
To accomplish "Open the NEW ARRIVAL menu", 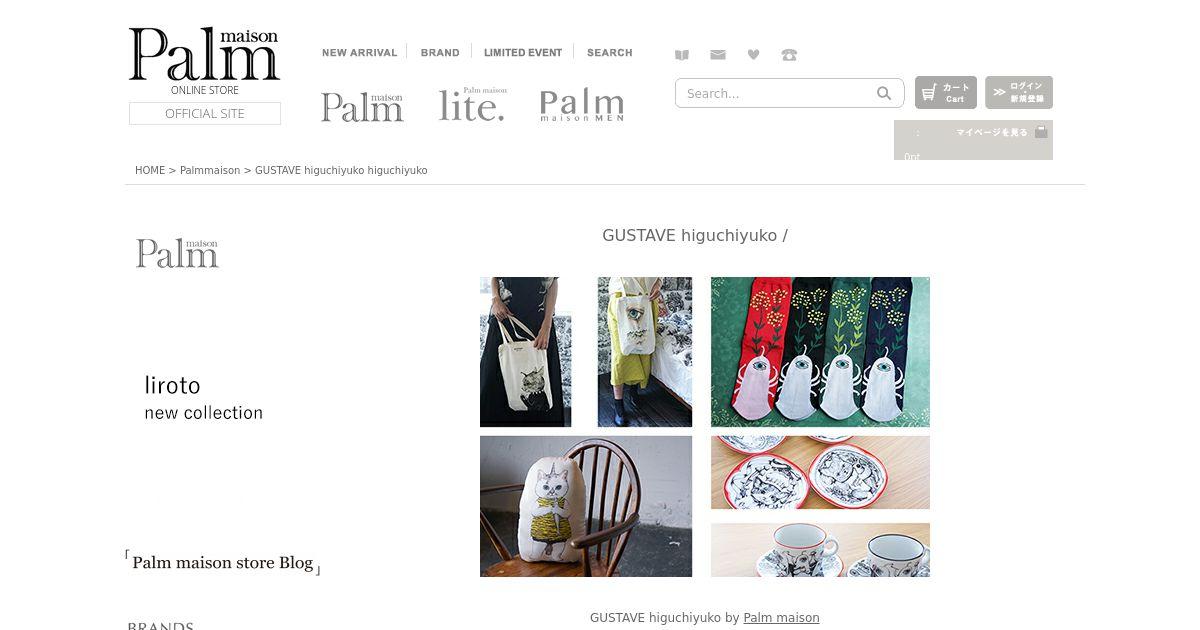I will [x=360, y=53].
